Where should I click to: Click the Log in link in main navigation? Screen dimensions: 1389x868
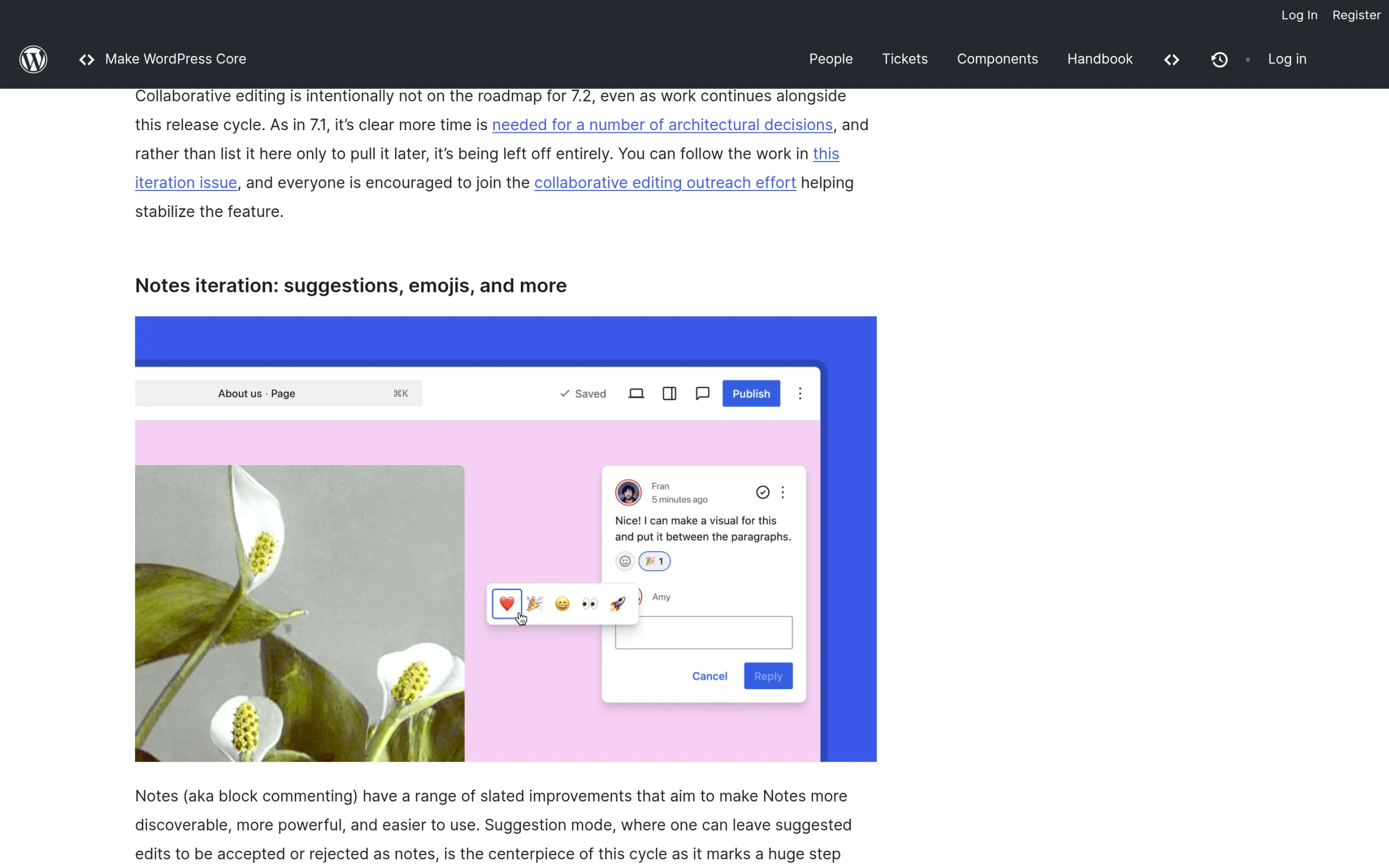[x=1287, y=59]
